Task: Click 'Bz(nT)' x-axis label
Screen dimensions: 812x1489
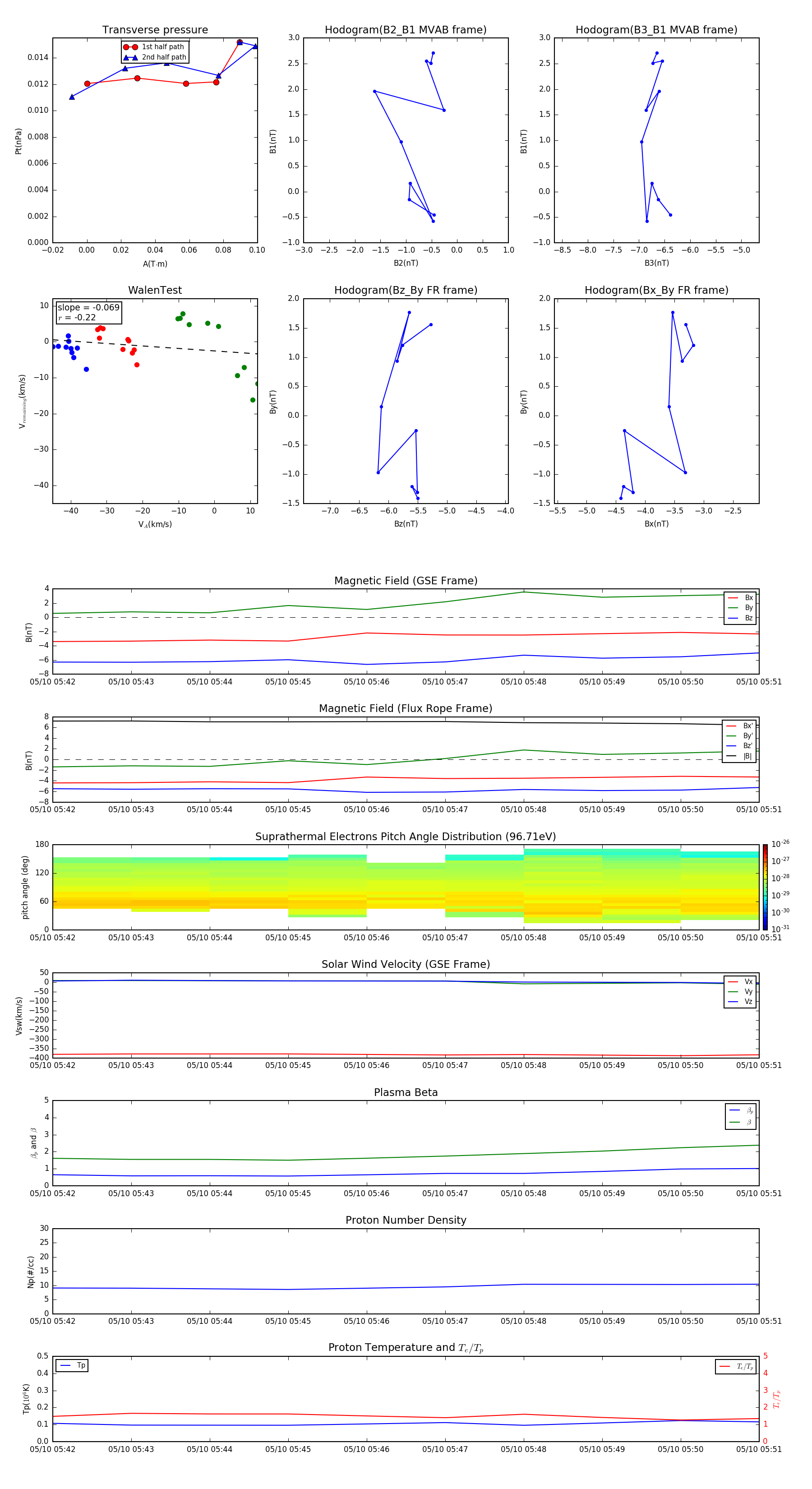Action: 406,524
